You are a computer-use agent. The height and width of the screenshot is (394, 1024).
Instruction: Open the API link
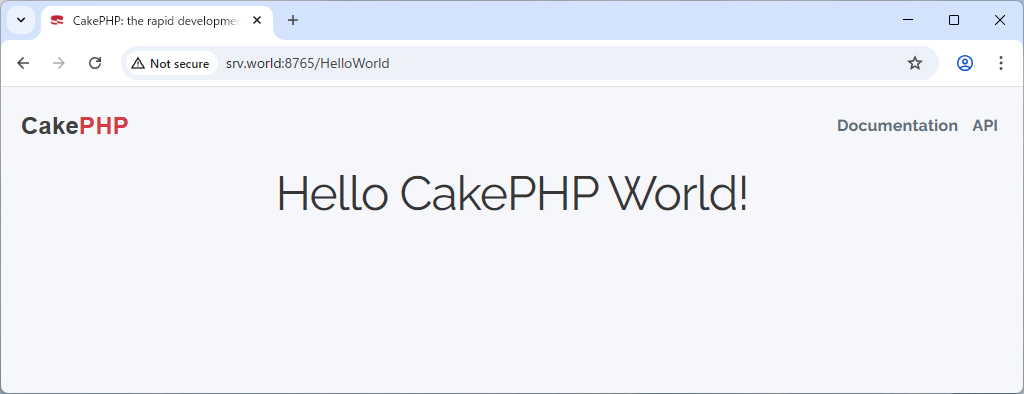[x=985, y=125]
